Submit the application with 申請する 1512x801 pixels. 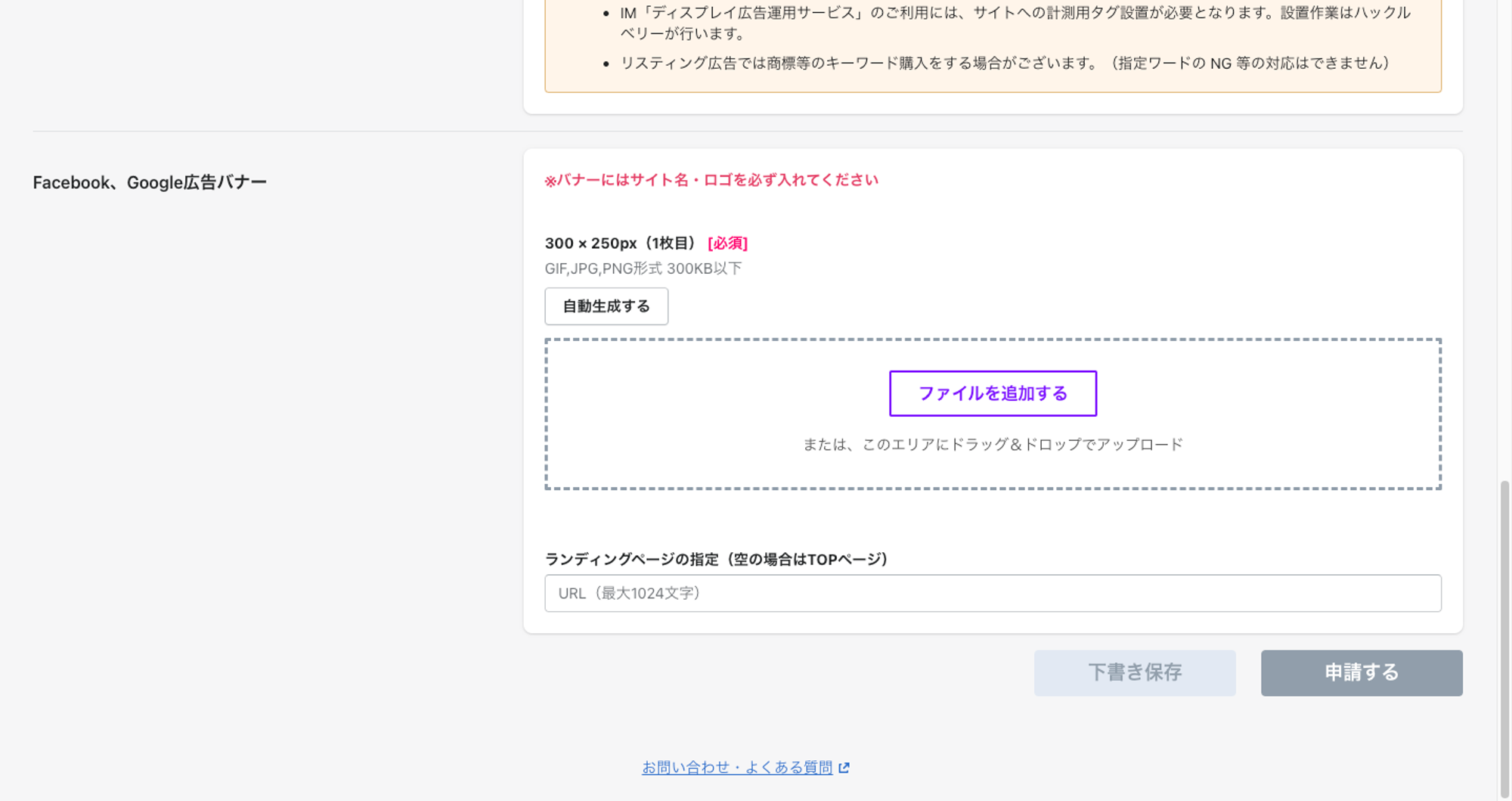pos(1361,672)
